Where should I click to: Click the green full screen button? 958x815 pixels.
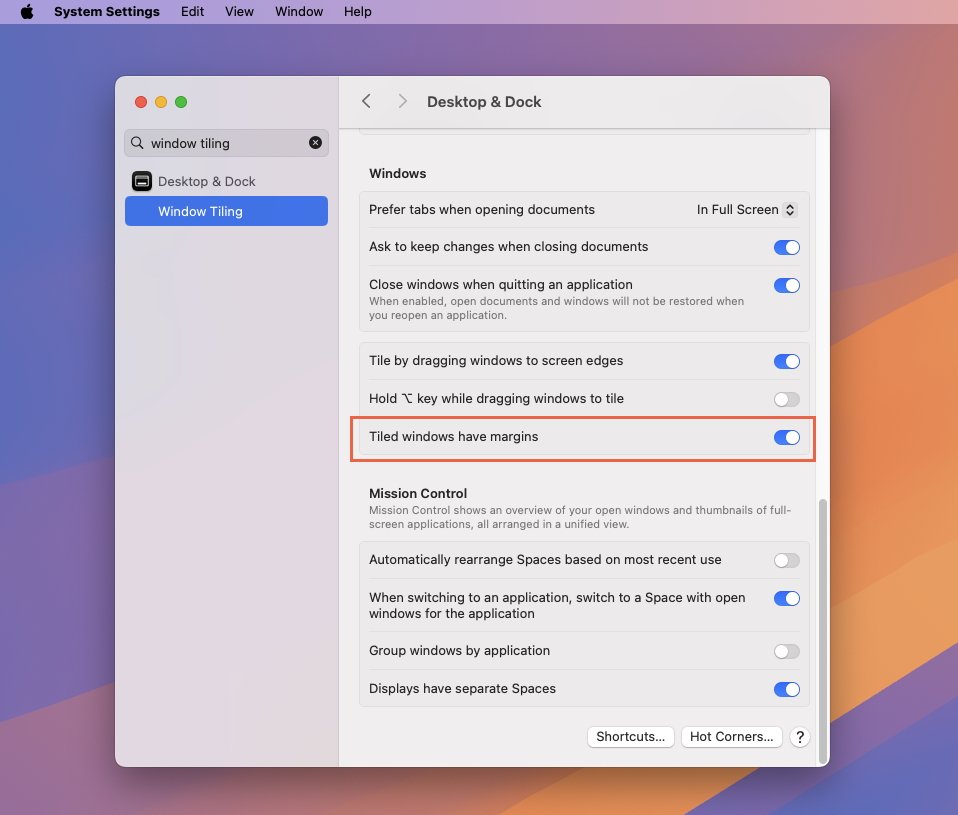click(181, 102)
